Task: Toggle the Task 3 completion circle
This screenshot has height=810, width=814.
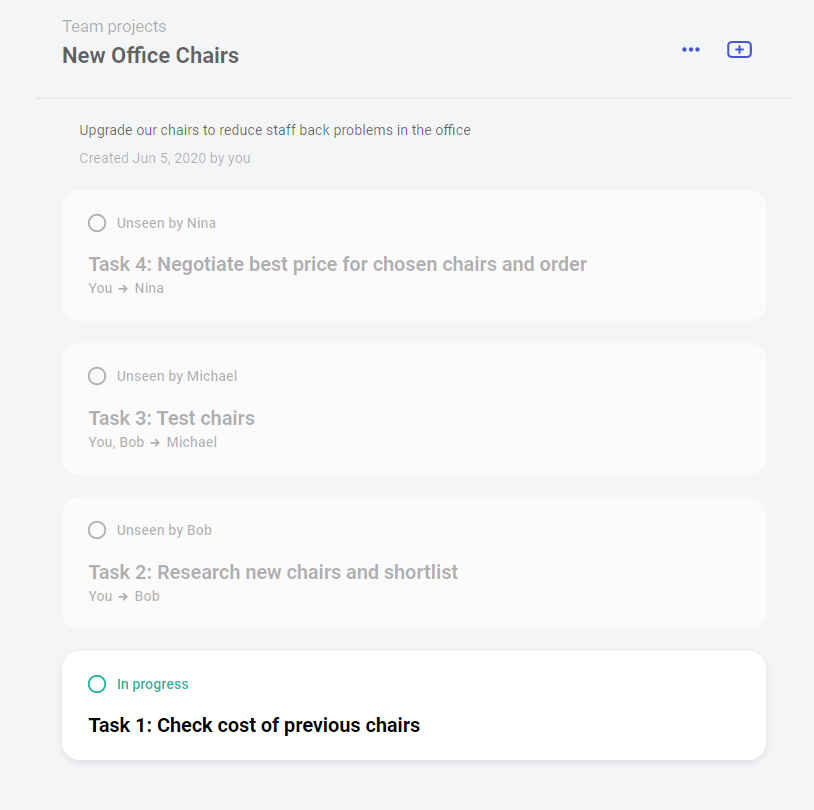Action: click(97, 376)
